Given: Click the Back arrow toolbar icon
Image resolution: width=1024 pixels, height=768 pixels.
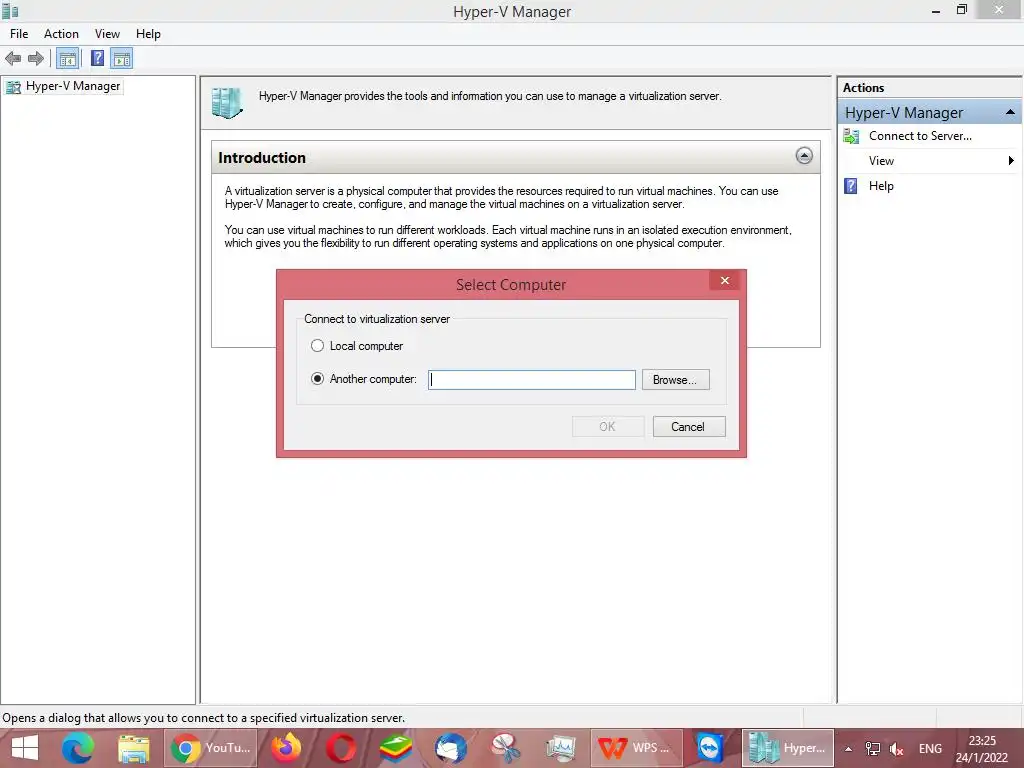Looking at the screenshot, I should (13, 59).
